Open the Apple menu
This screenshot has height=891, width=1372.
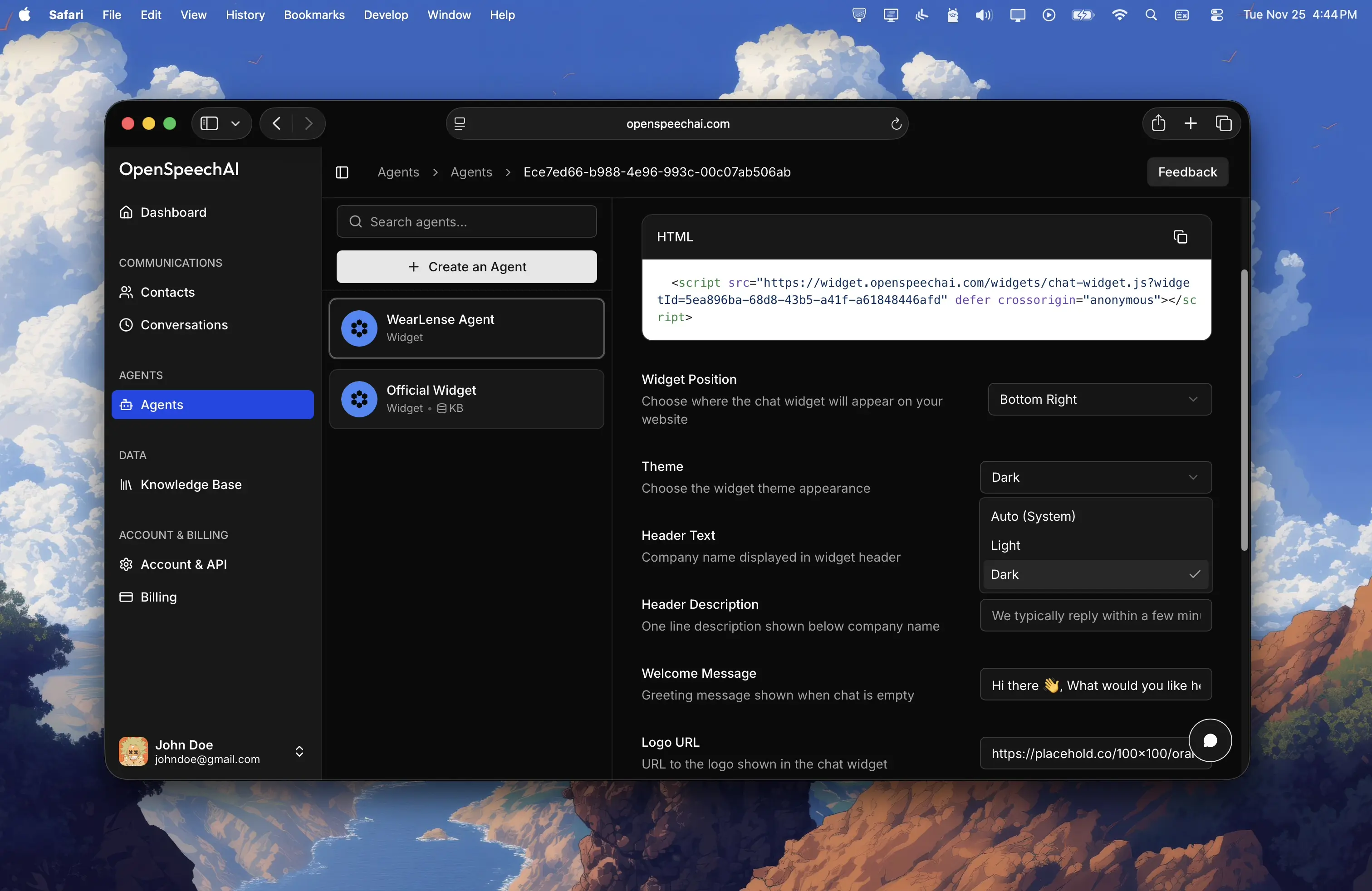pos(24,15)
